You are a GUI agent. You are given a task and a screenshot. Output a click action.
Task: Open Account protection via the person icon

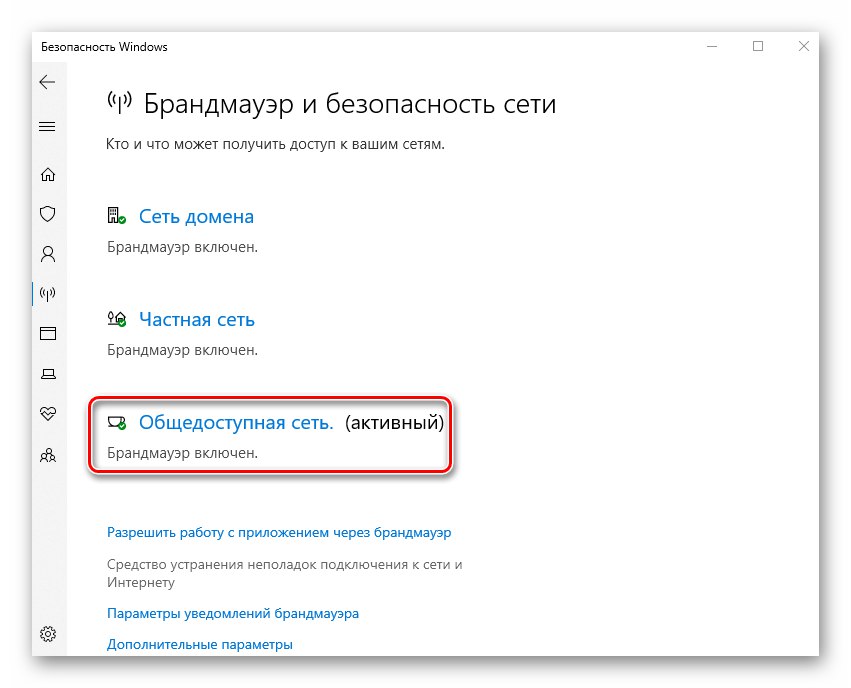(47, 254)
